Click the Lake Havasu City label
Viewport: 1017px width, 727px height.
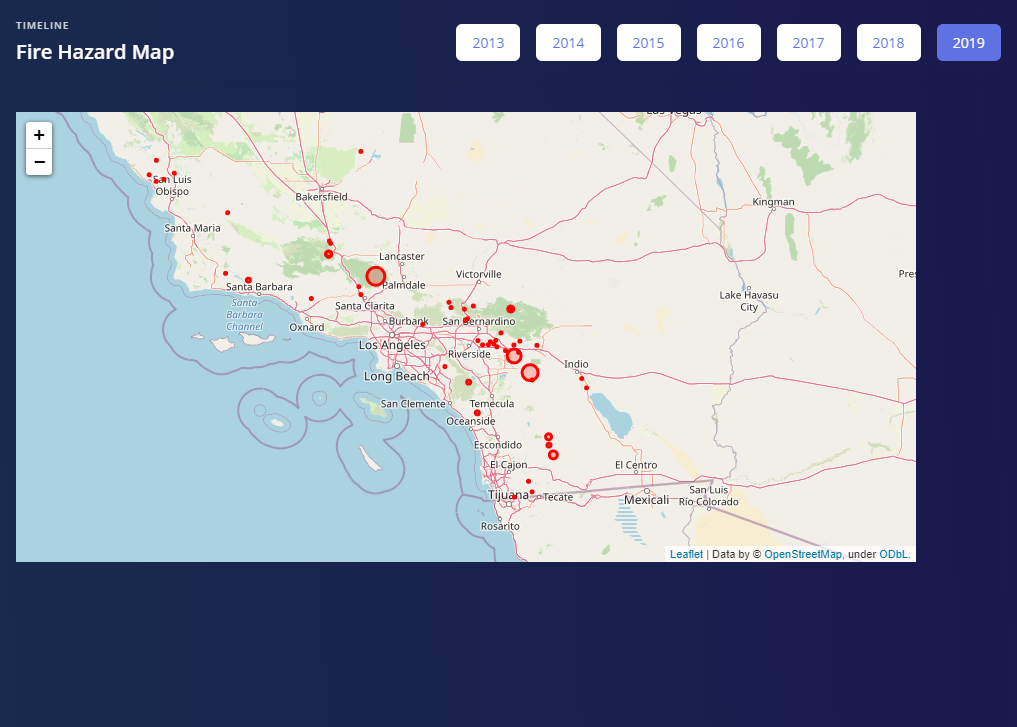coord(749,301)
